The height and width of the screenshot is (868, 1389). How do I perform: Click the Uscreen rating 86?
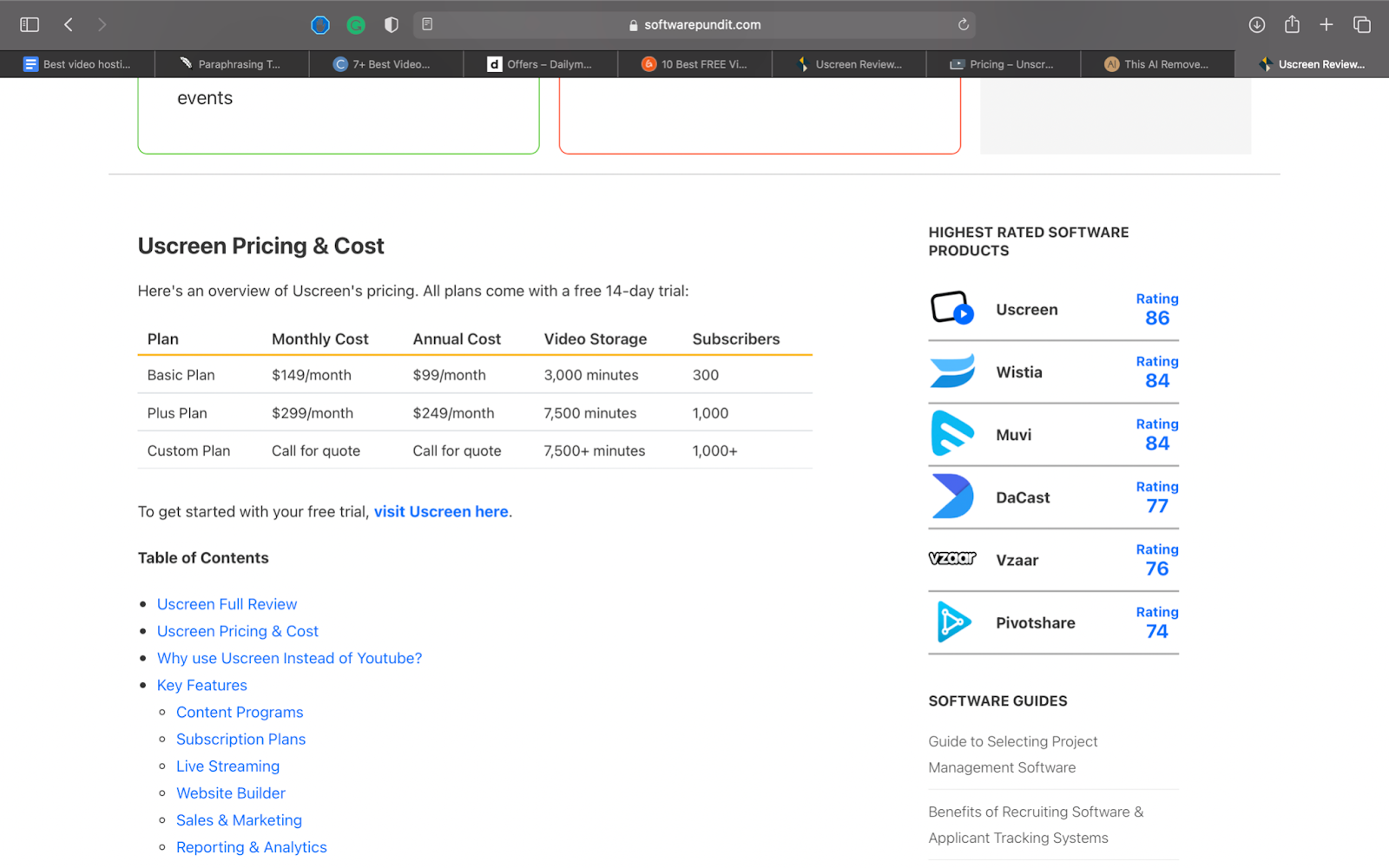(x=1157, y=318)
